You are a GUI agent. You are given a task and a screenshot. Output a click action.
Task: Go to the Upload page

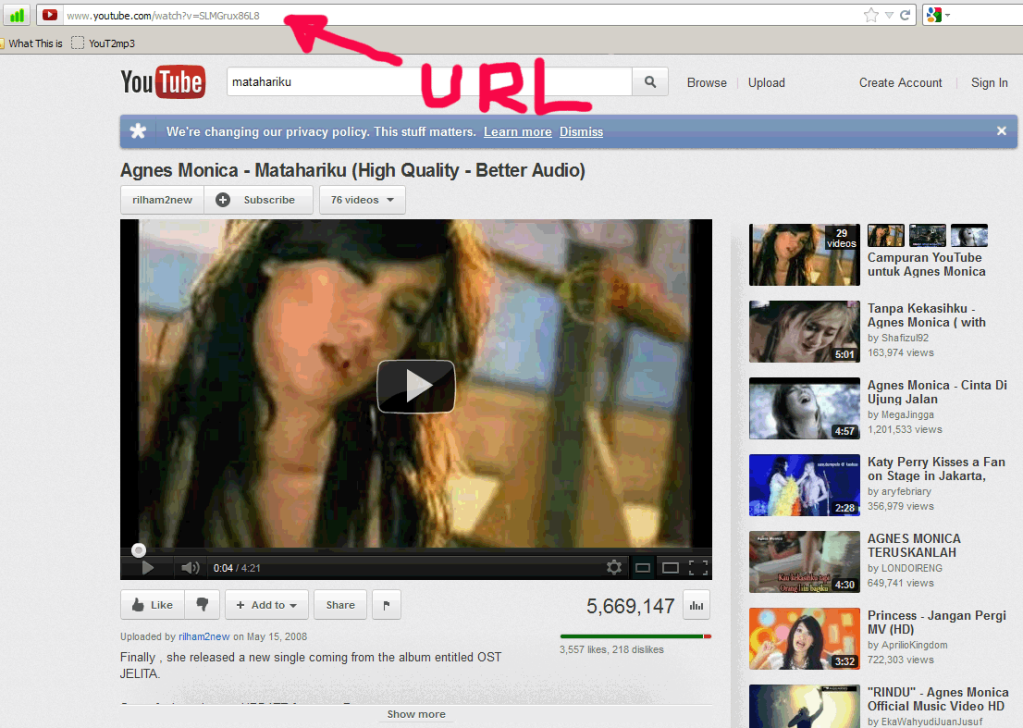766,83
